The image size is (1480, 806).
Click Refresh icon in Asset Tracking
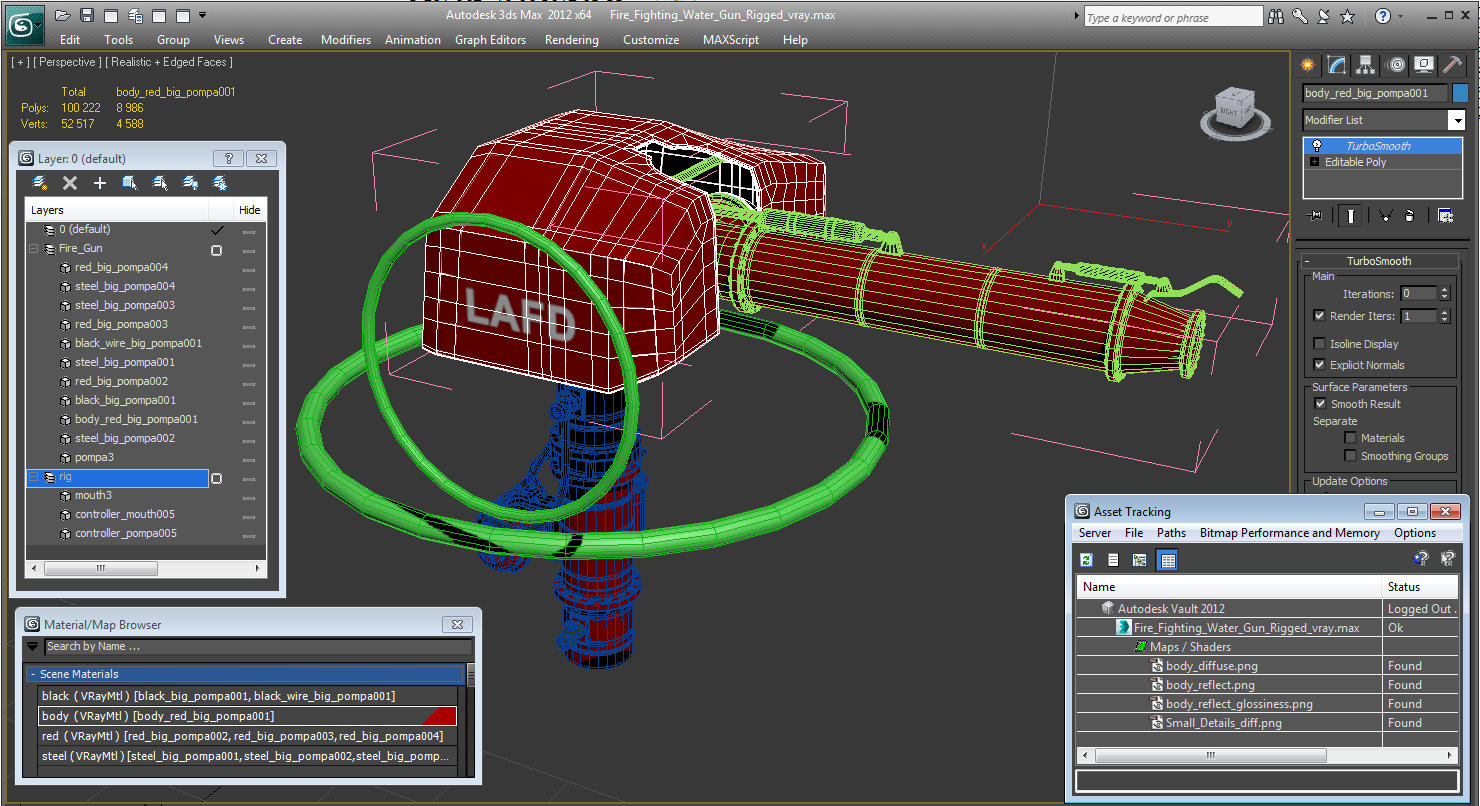[x=1087, y=560]
